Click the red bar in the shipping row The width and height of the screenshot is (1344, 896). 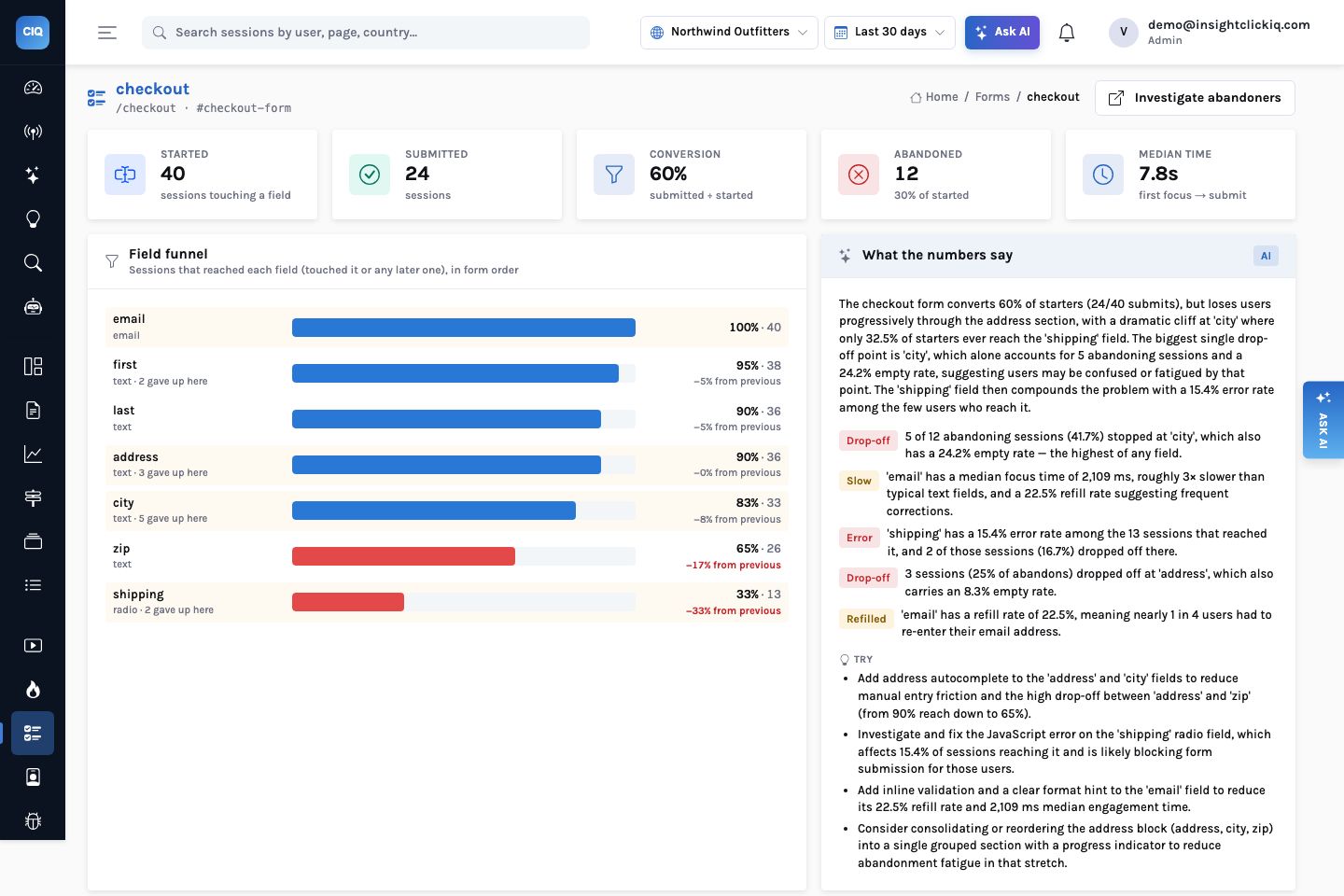348,602
